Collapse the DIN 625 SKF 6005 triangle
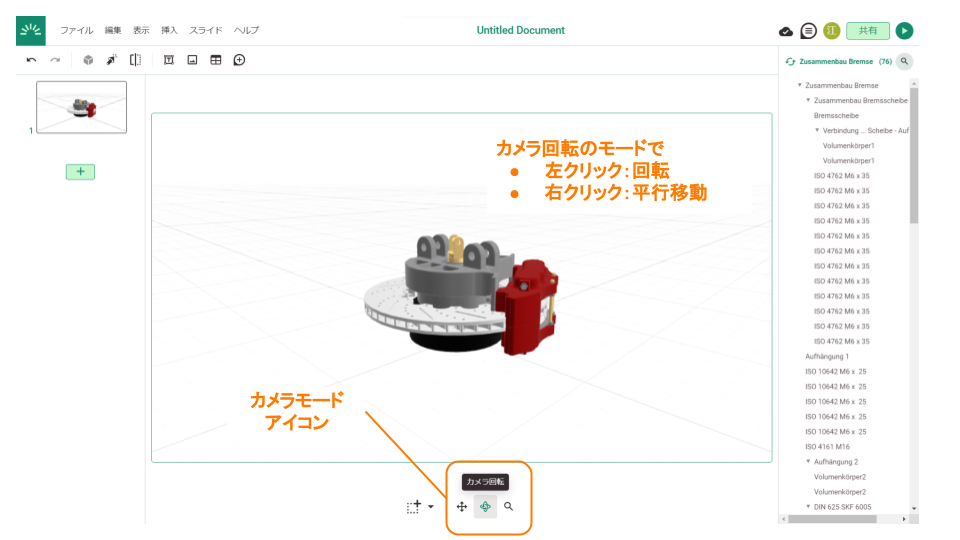 coord(808,506)
